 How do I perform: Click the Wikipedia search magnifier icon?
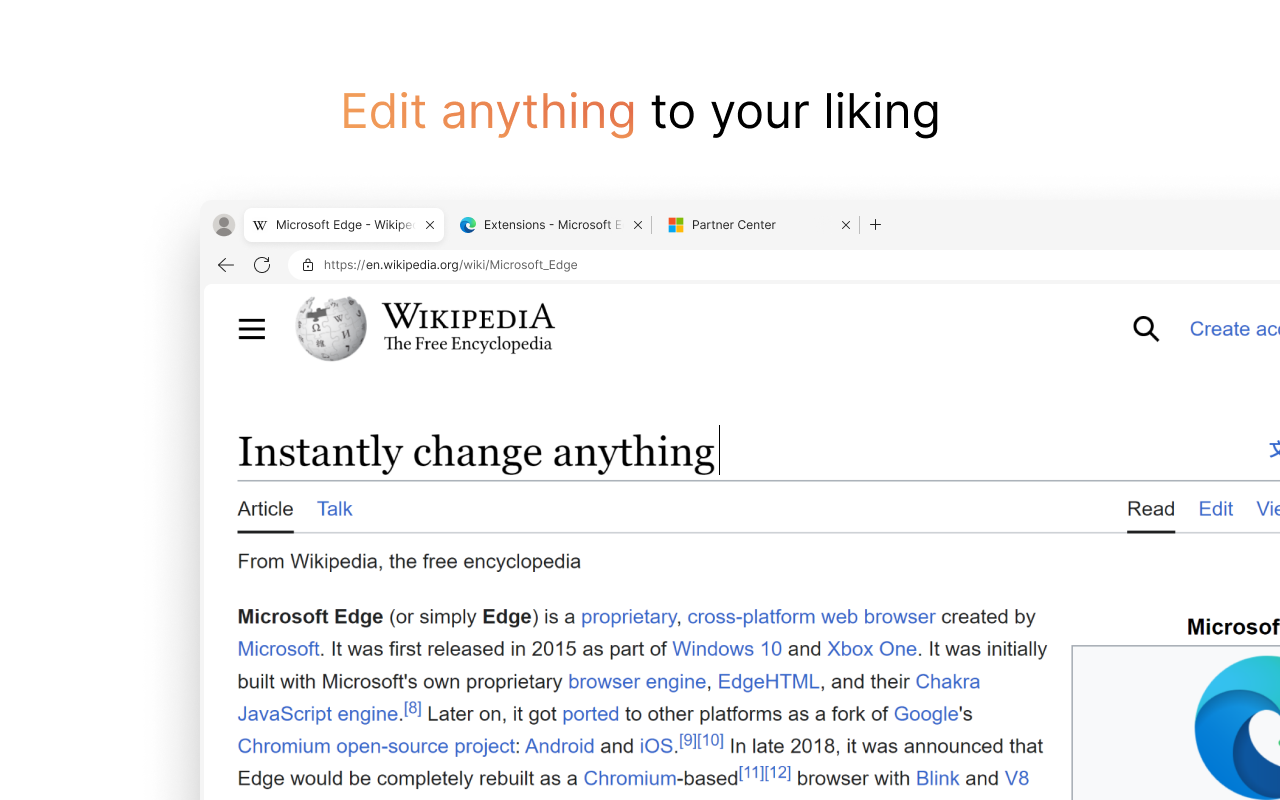click(1146, 329)
